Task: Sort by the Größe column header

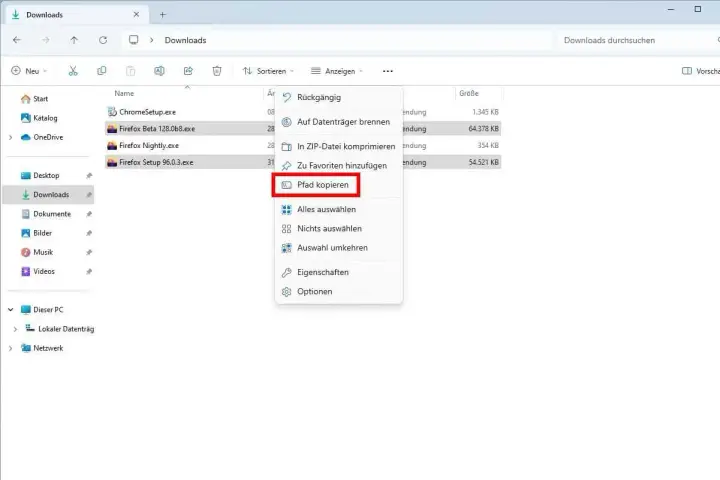Action: pos(469,93)
